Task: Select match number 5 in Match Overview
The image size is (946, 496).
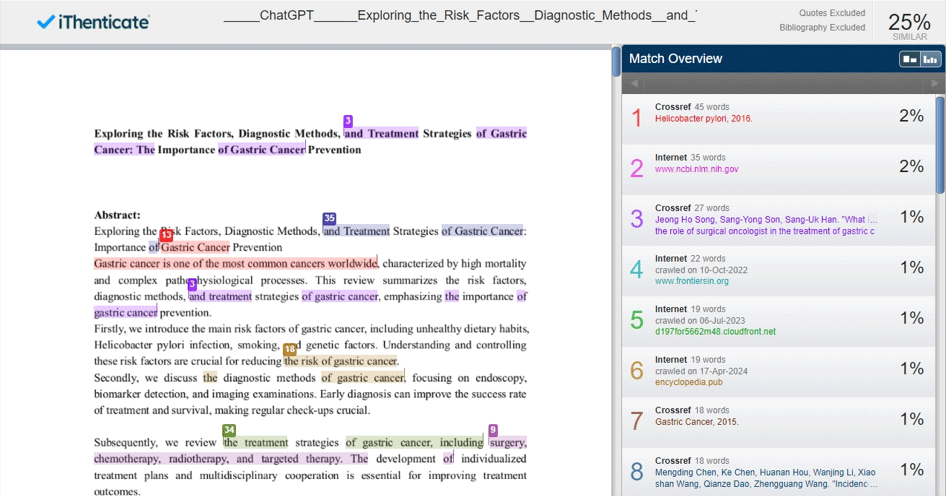Action: [779, 322]
